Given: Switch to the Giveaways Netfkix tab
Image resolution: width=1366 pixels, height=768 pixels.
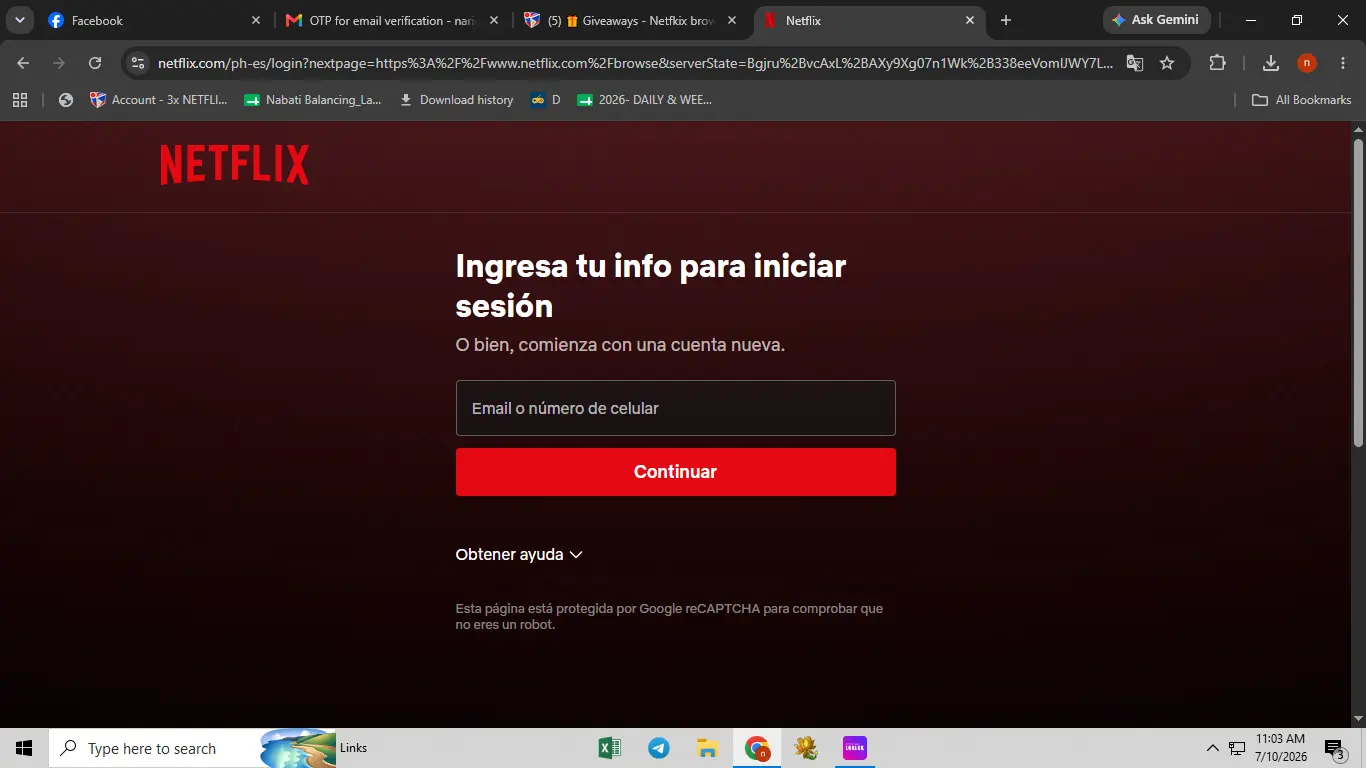Looking at the screenshot, I should [630, 20].
